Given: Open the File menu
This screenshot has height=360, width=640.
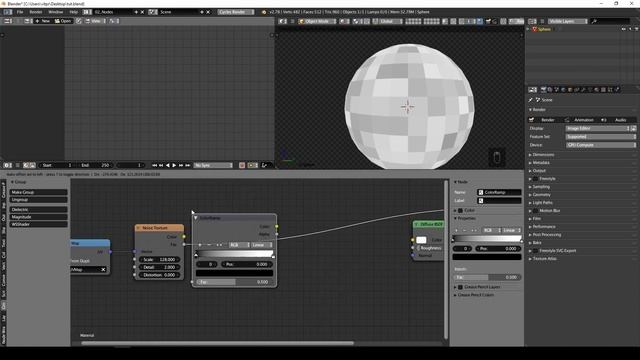Looking at the screenshot, I should [20, 12].
